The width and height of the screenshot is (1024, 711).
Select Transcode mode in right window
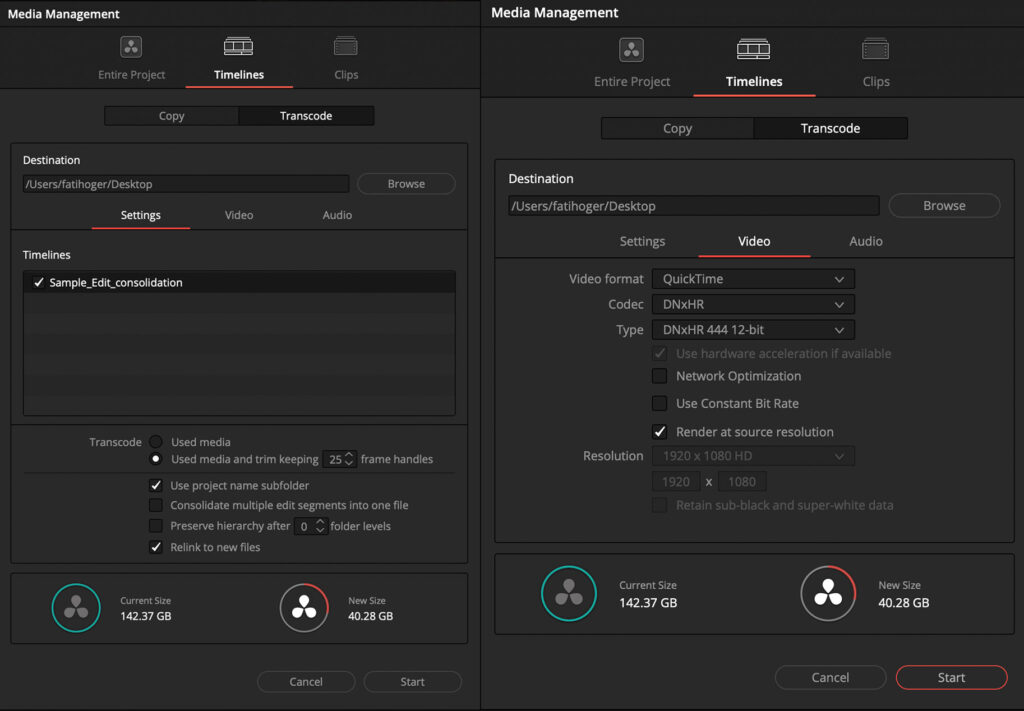pos(830,129)
